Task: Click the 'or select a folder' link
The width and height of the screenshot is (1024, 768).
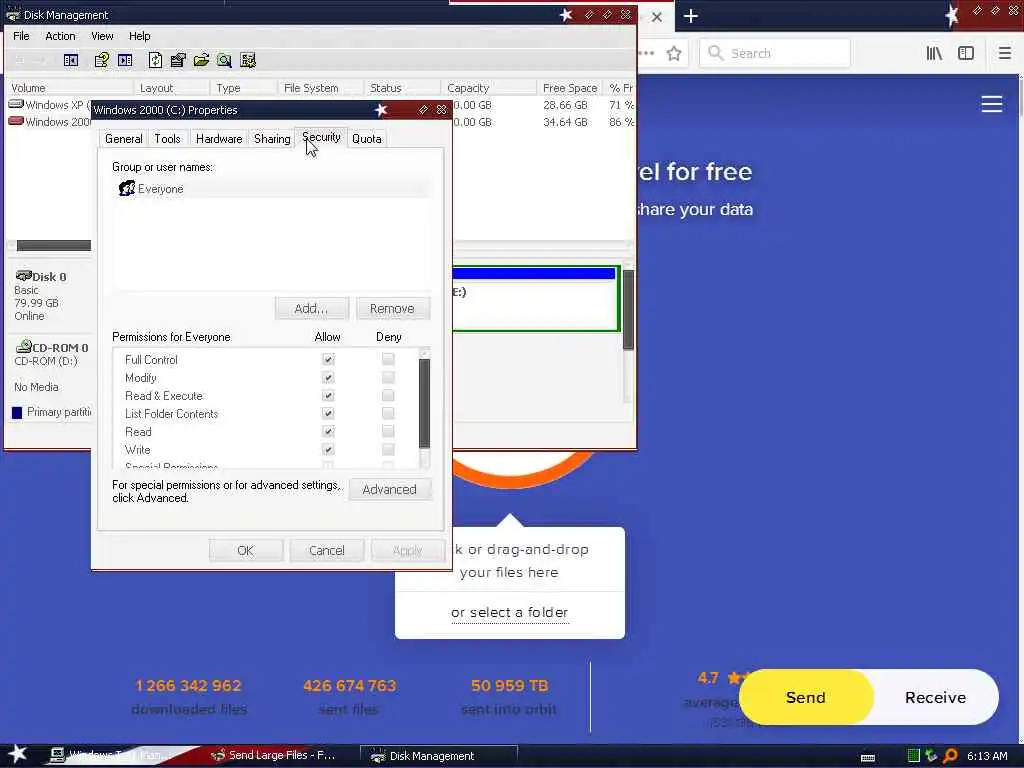Action: coord(509,612)
